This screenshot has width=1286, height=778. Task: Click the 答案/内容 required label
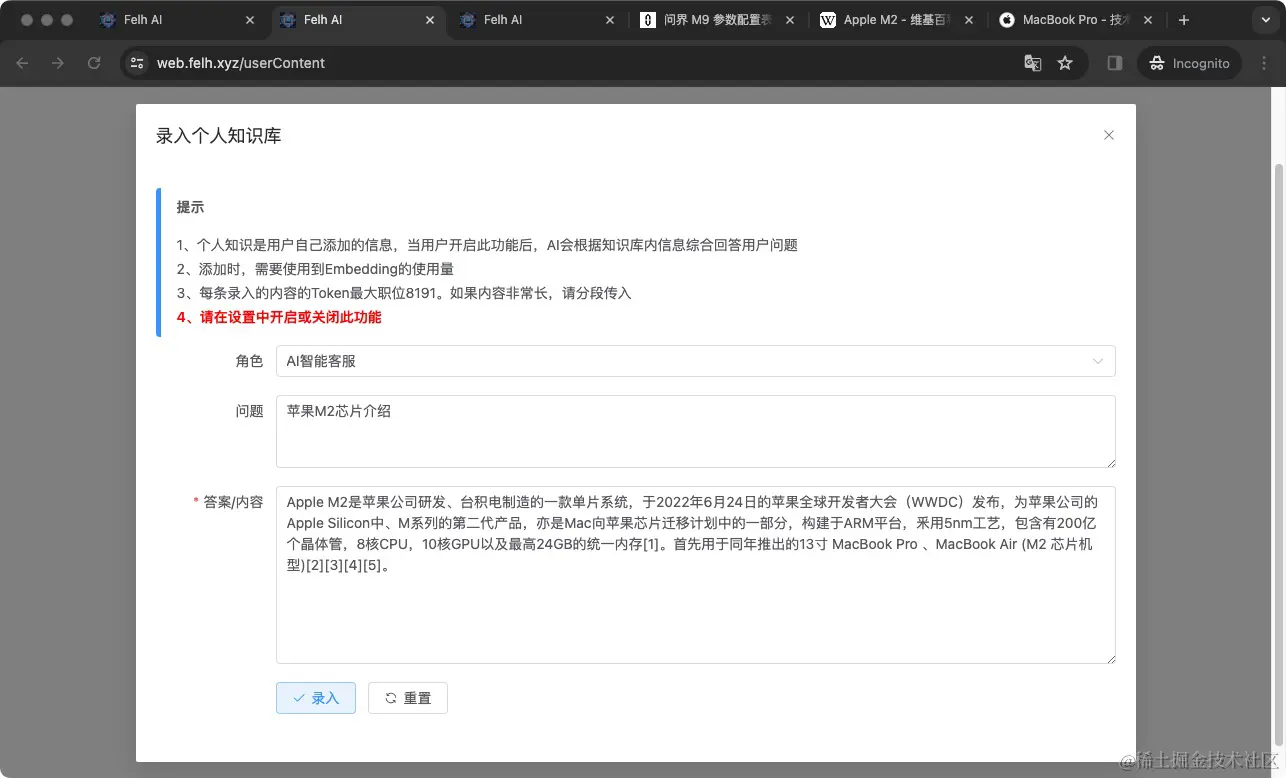click(228, 502)
